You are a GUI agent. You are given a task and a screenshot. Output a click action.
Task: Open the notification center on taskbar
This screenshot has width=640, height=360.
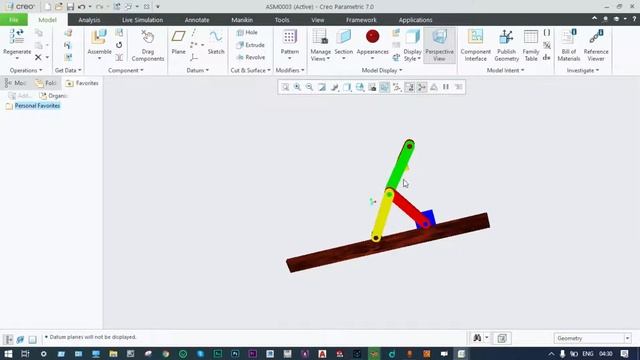(624, 353)
